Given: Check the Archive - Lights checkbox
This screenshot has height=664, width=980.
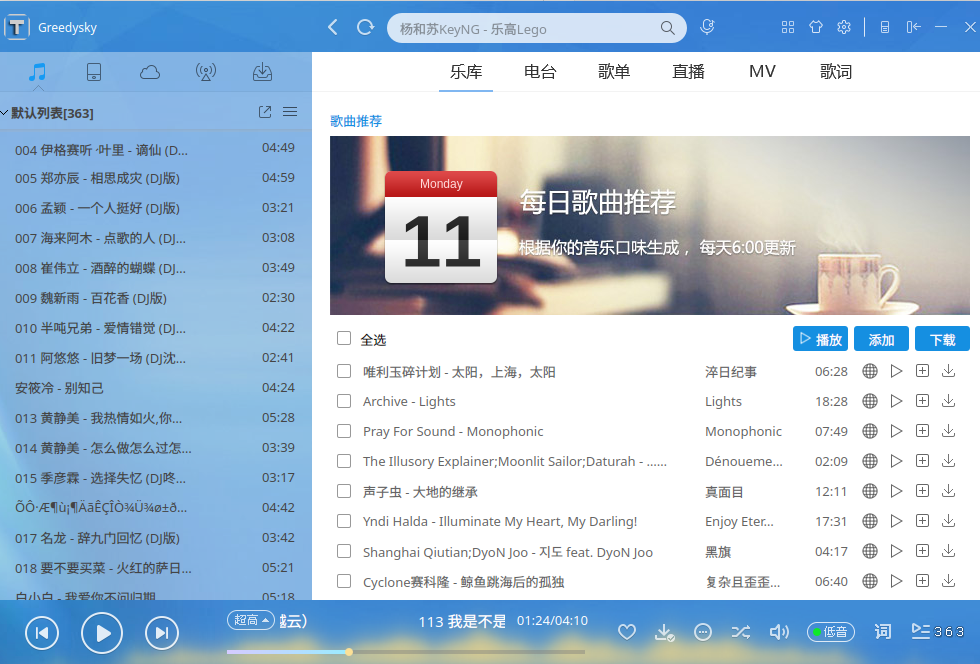Looking at the screenshot, I should pos(344,401).
